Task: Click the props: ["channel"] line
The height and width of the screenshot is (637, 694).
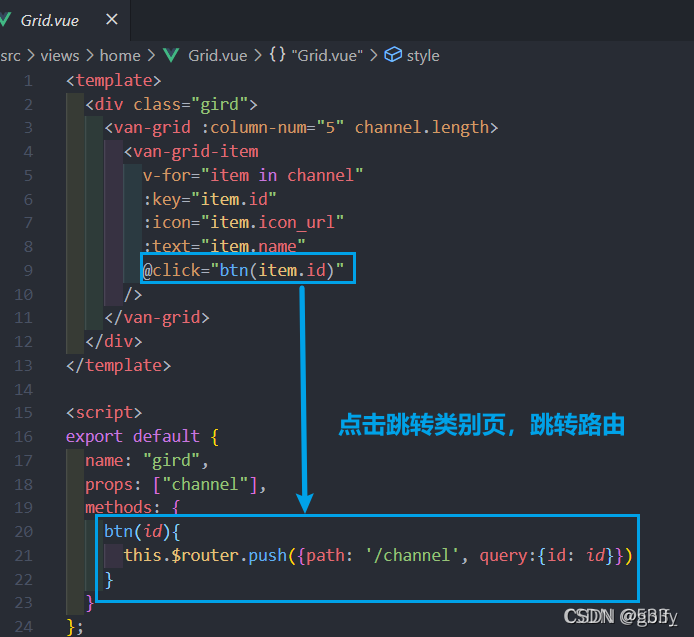Action: 176,484
